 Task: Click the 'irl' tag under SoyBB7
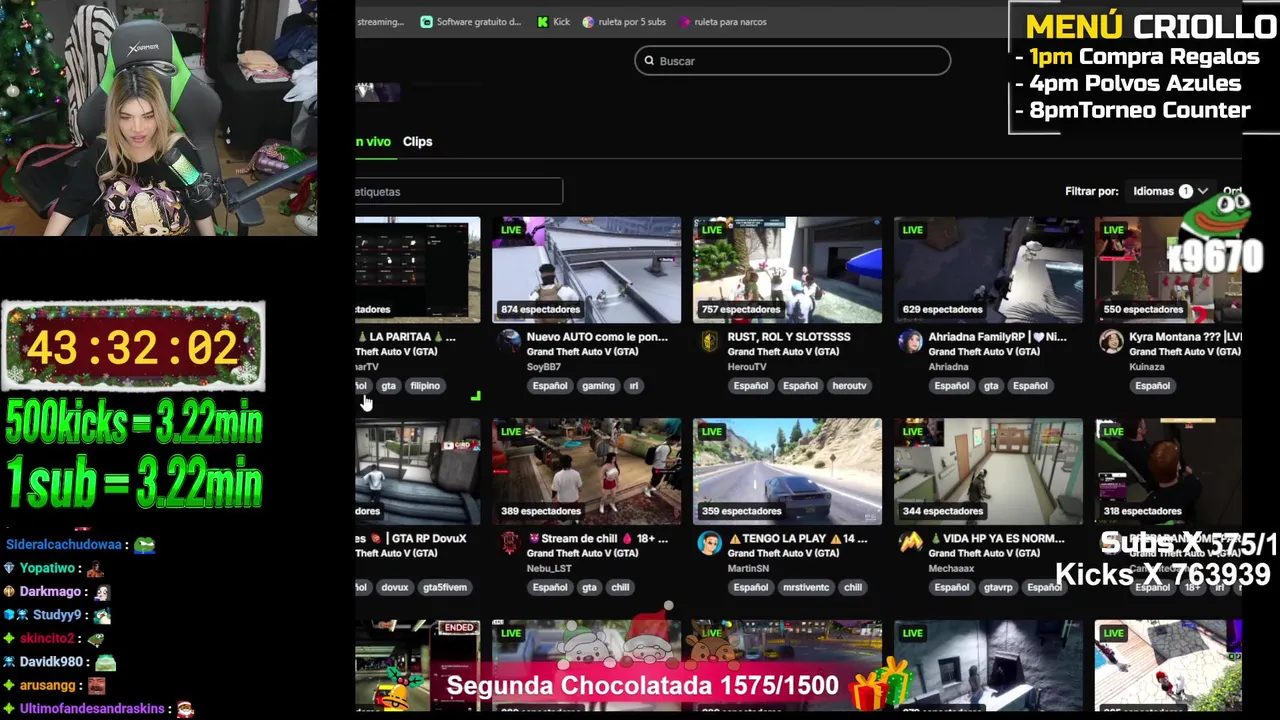tap(633, 386)
